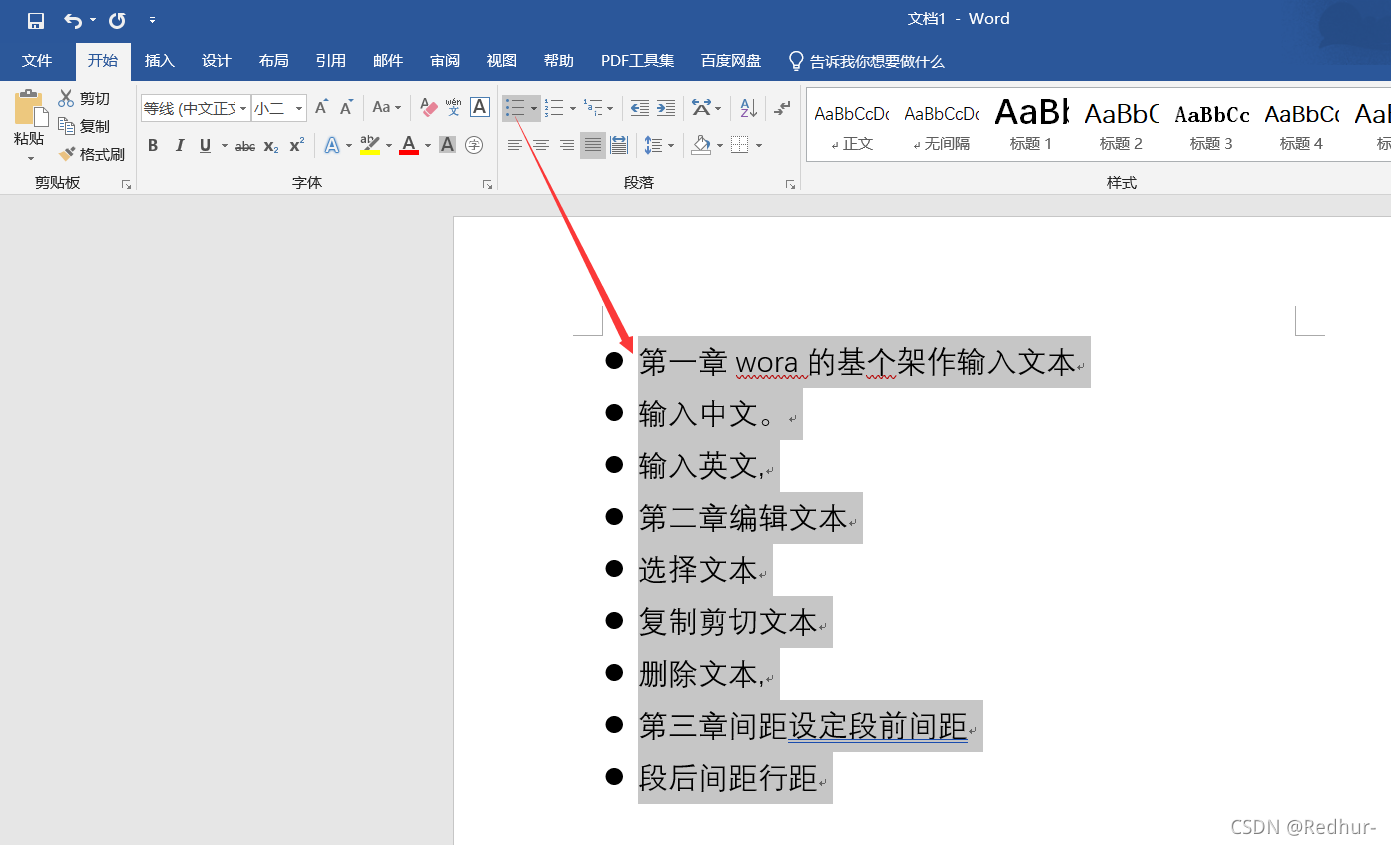The height and width of the screenshot is (845, 1391).
Task: Open the font size dropdown
Action: 297,107
